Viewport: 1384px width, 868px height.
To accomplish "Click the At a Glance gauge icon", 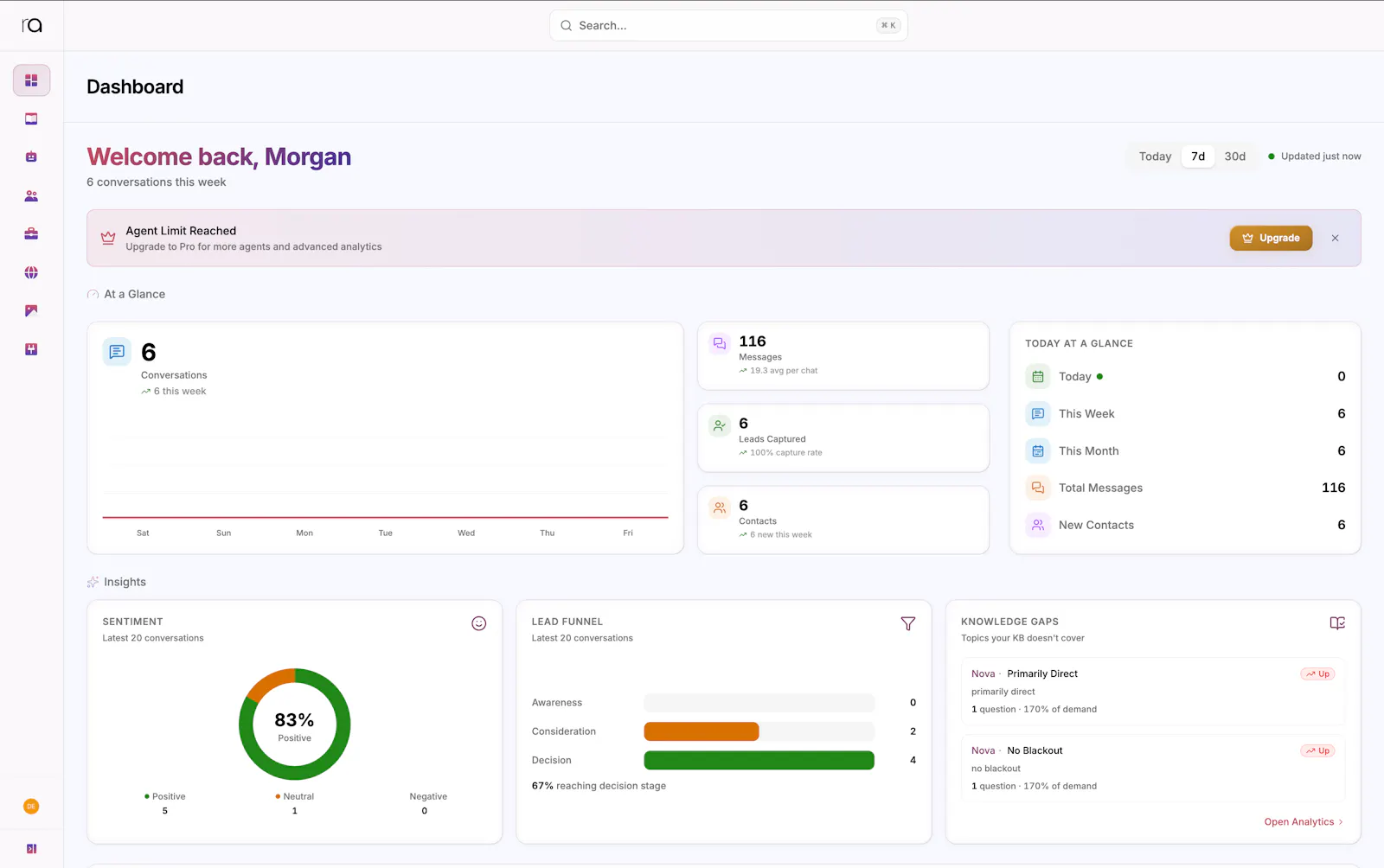I will [x=93, y=295].
